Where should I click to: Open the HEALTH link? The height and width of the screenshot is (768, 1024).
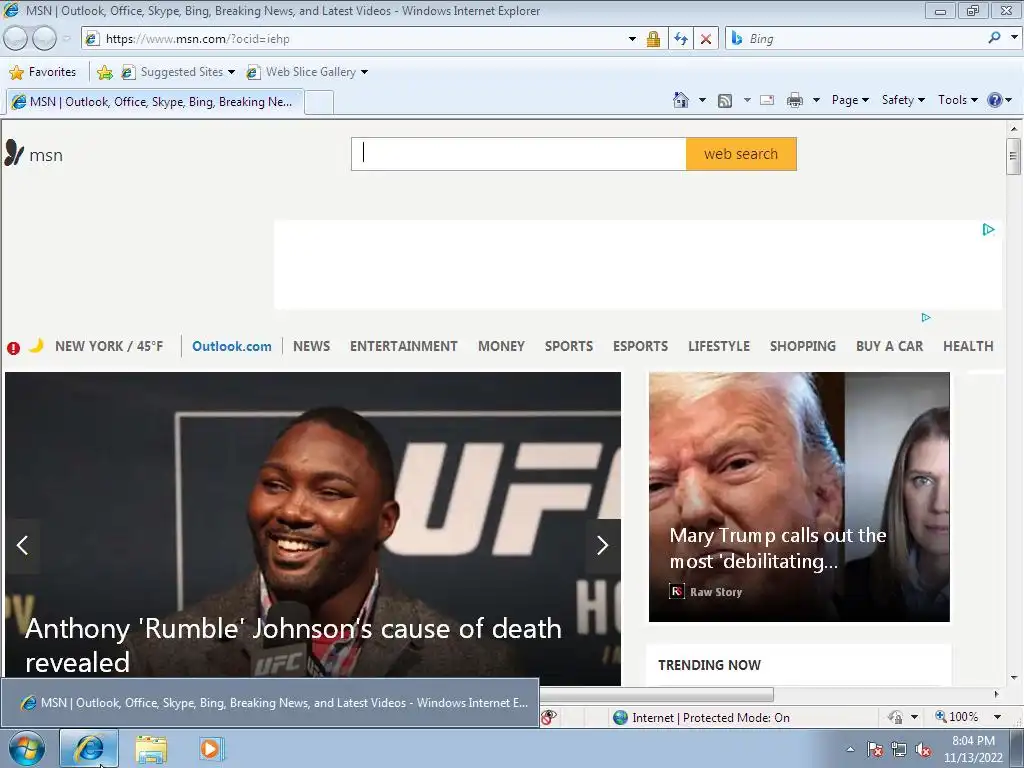point(968,346)
